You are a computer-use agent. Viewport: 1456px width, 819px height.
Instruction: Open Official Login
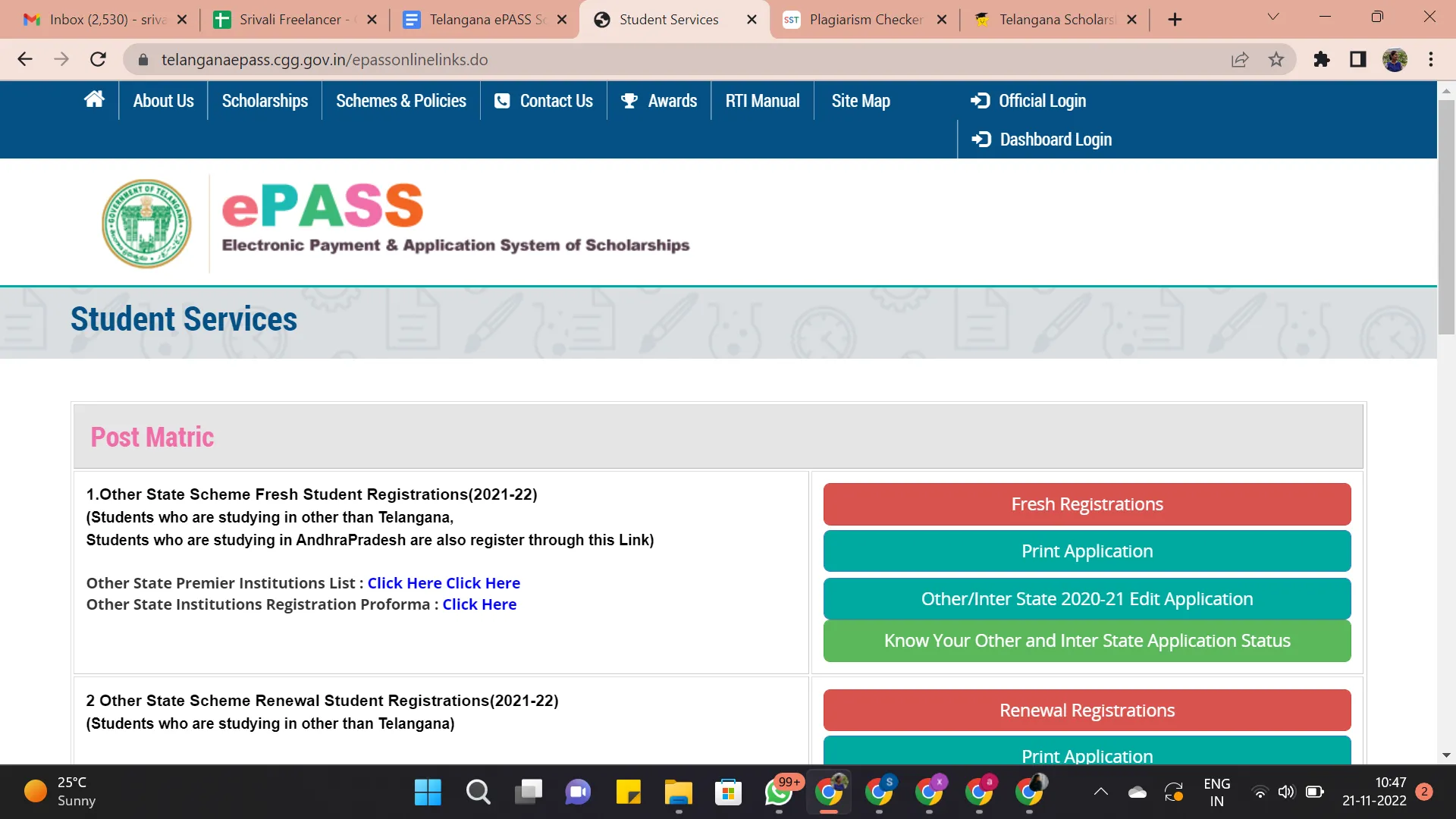point(1028,100)
